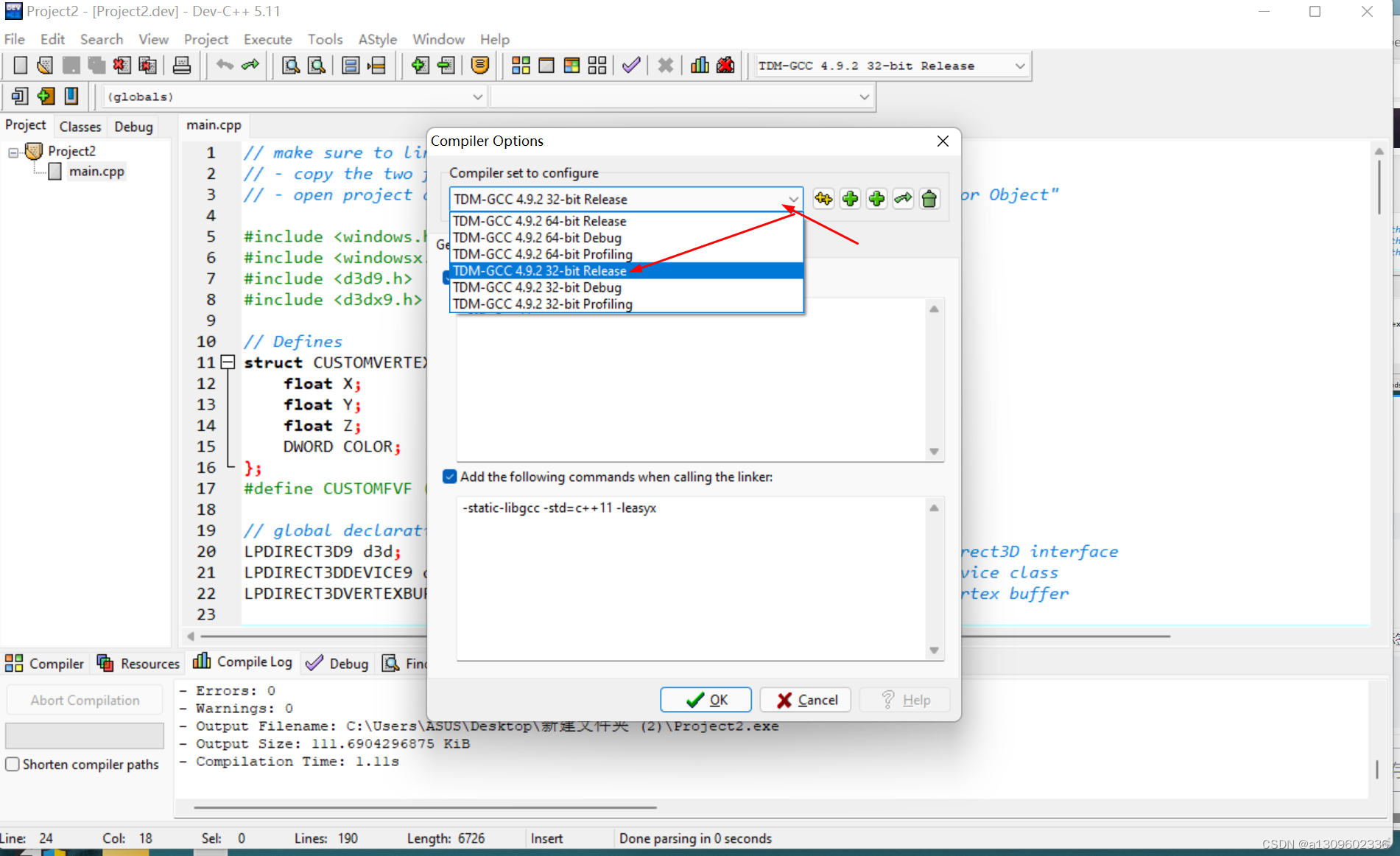Click the Save toolbar icon
The height and width of the screenshot is (856, 1400).
(71, 66)
